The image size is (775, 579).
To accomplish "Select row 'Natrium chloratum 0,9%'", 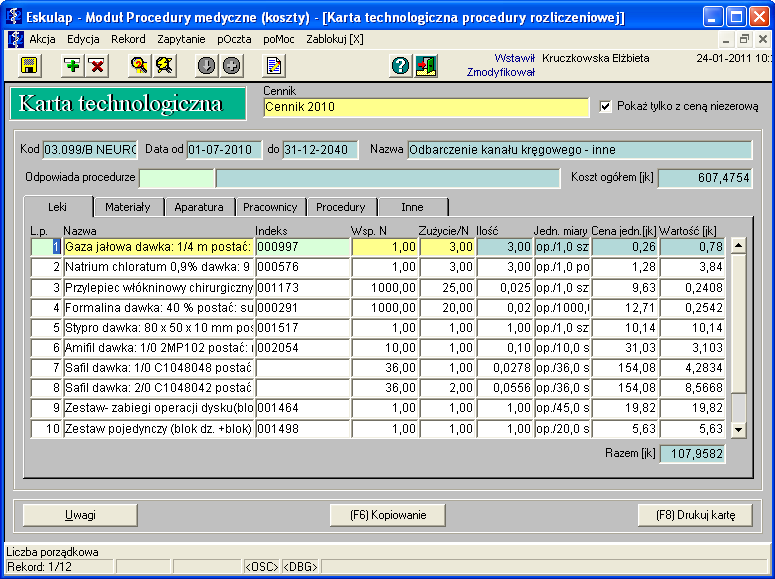I will (378, 267).
